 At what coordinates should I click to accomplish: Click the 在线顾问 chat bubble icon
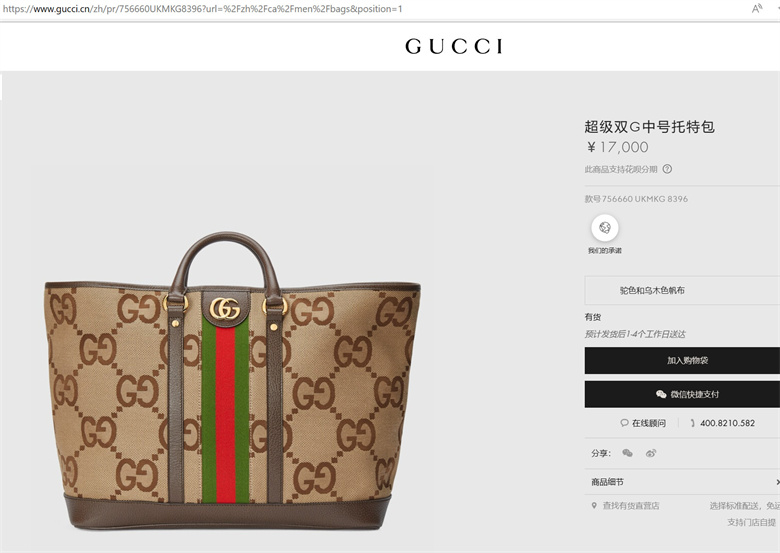(624, 423)
